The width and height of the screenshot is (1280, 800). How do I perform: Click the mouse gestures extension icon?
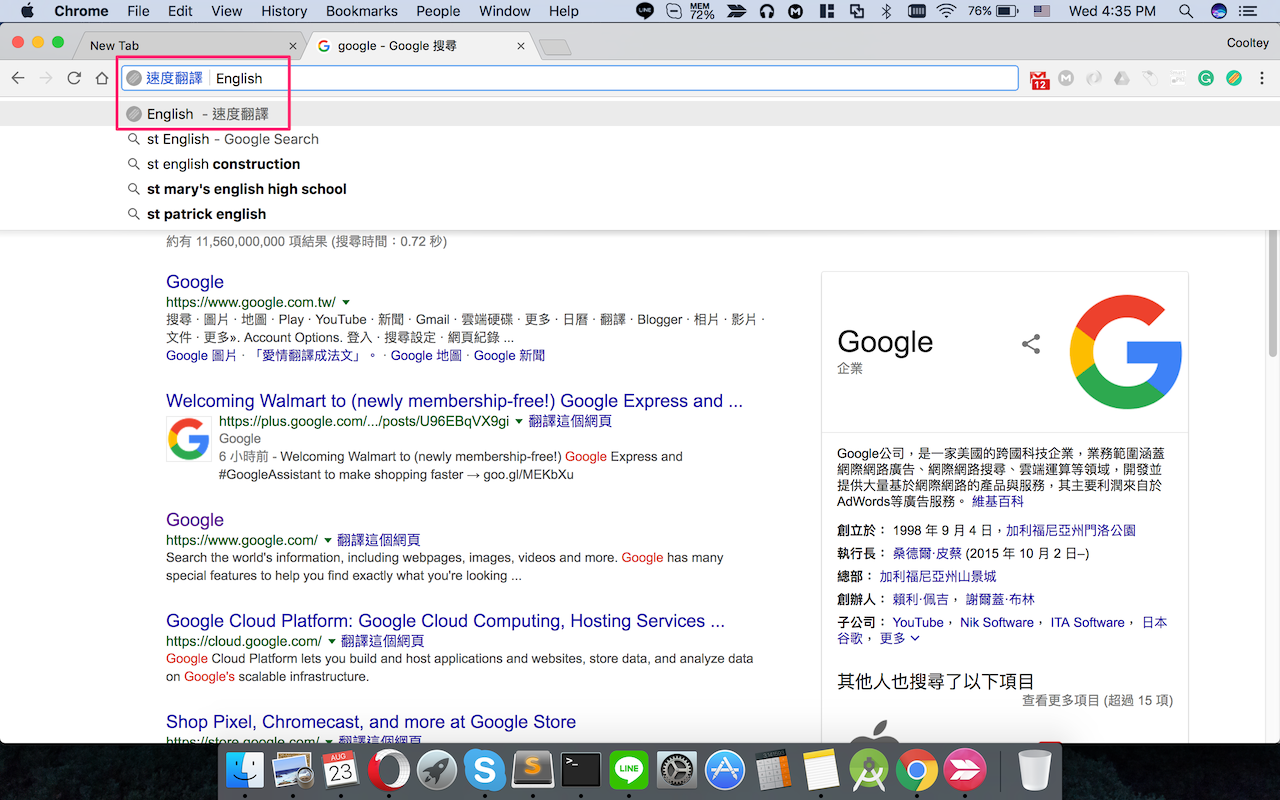click(x=1150, y=78)
